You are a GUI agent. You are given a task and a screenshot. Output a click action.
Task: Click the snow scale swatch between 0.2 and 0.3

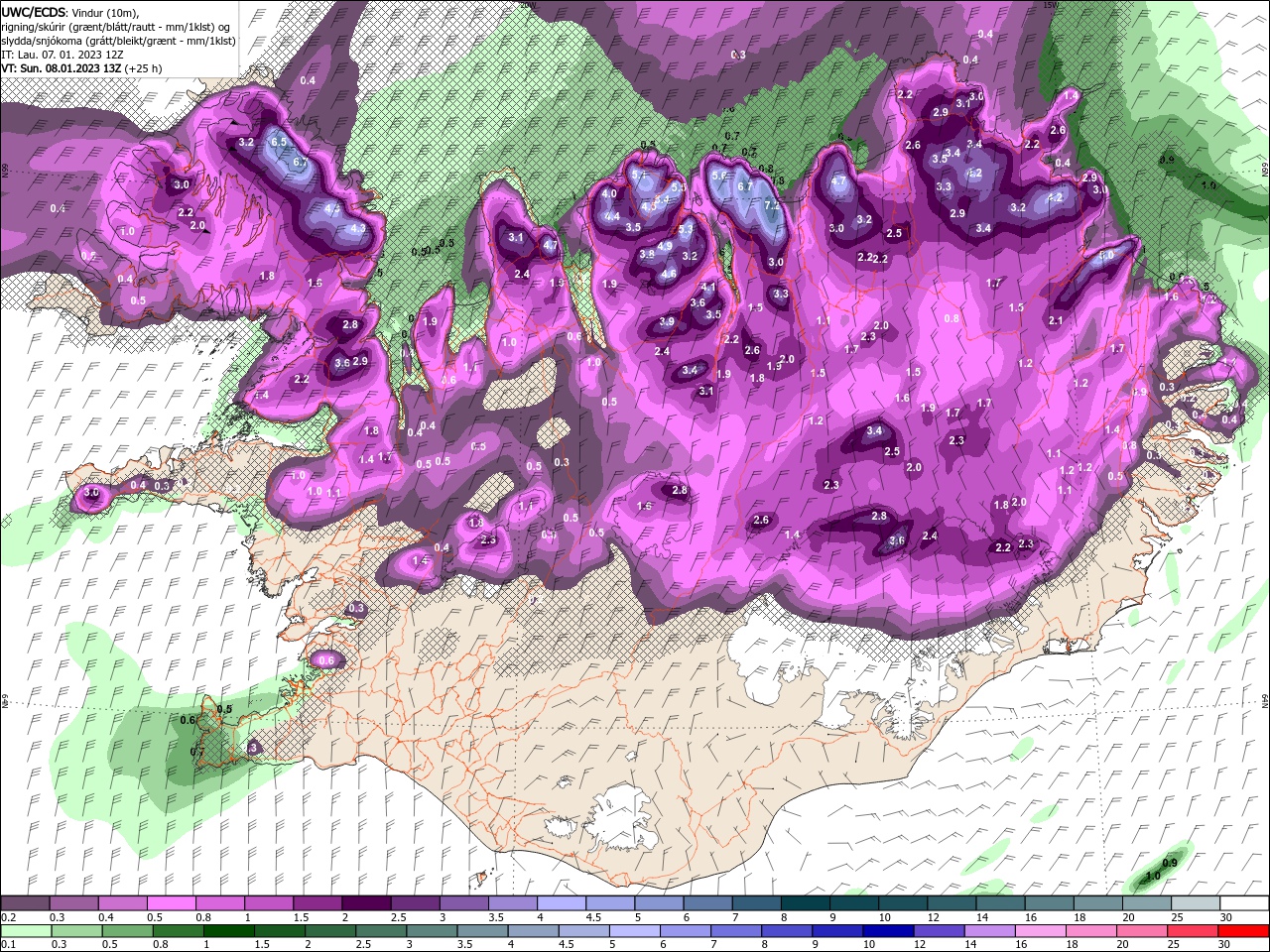tap(26, 904)
